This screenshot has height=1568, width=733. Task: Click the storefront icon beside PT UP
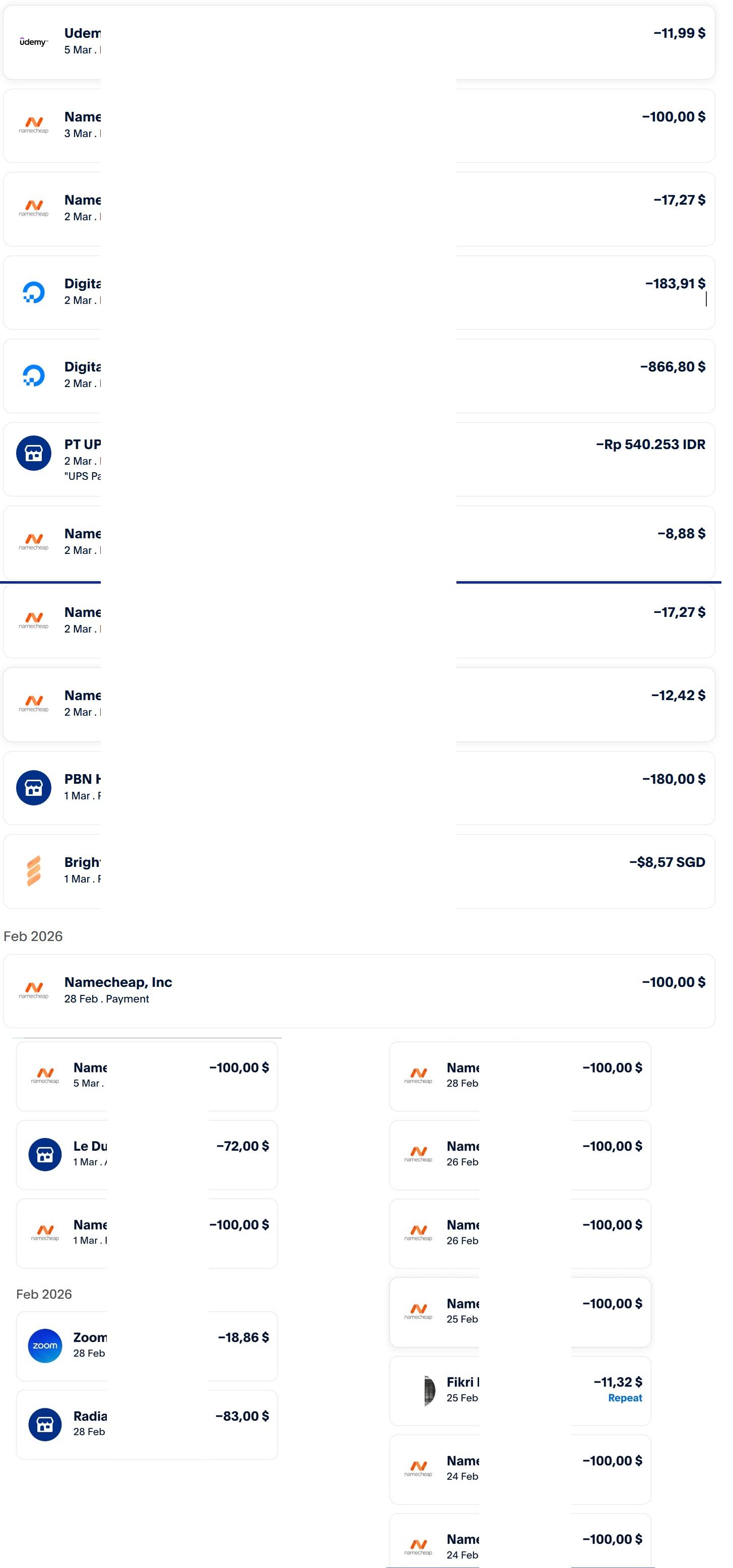pyautogui.click(x=33, y=453)
